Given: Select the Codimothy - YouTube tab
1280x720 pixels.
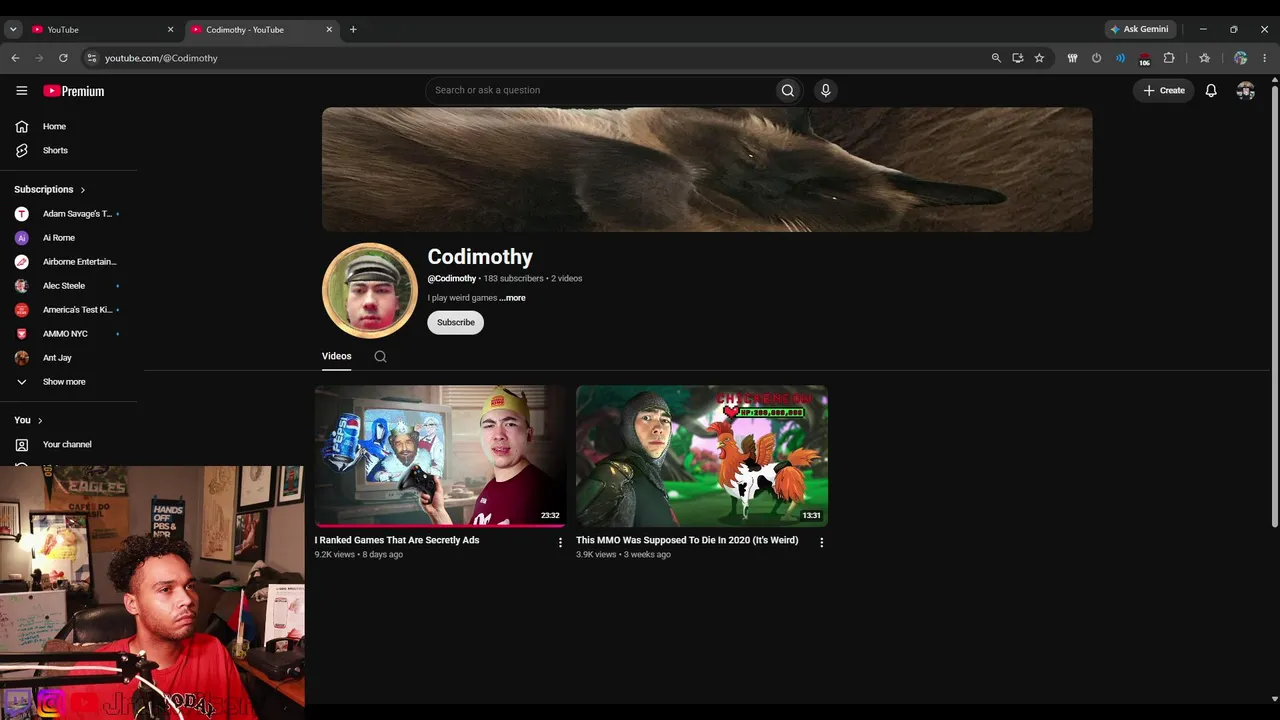Looking at the screenshot, I should point(262,30).
